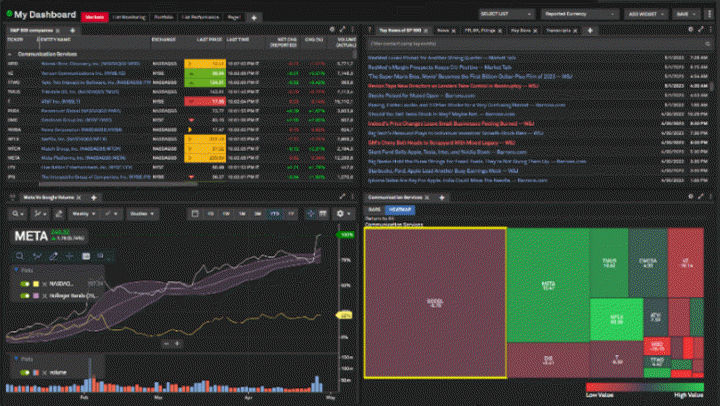Expand the watchlist widget to full screen

342,29
